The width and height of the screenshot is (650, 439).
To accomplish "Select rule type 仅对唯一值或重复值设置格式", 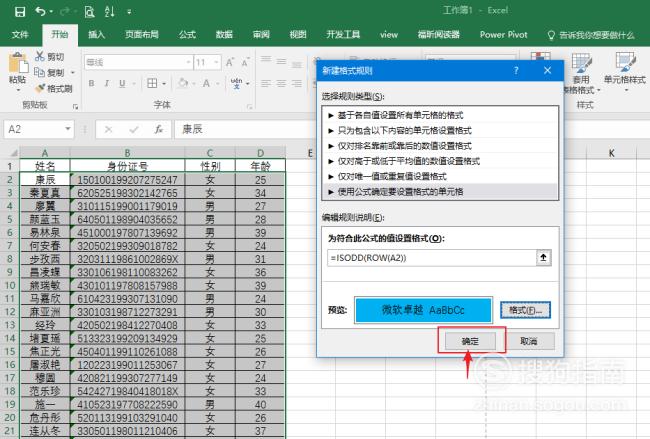I will tap(440, 177).
